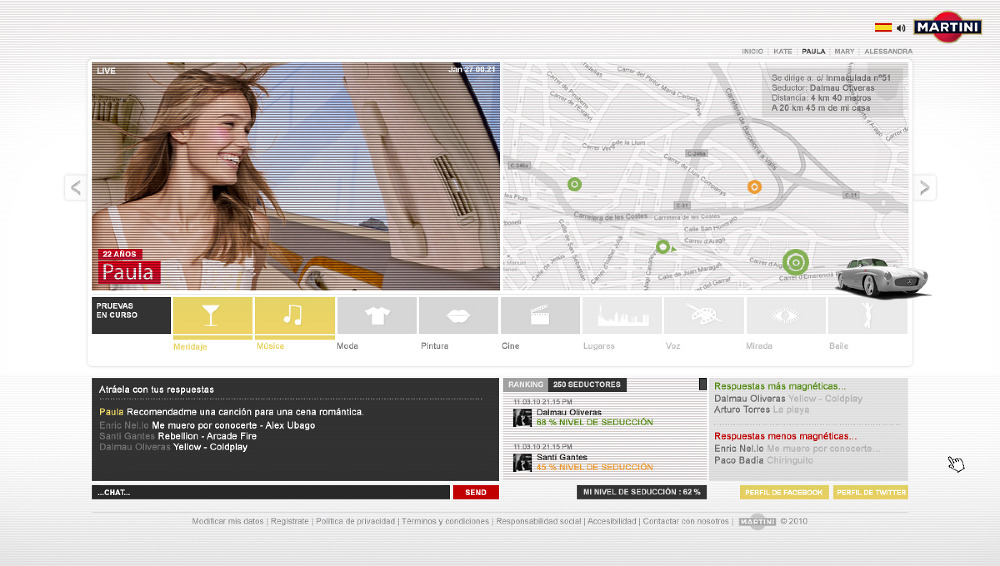Click the Mirada eye icon
The width and height of the screenshot is (1000, 566).
(x=785, y=316)
